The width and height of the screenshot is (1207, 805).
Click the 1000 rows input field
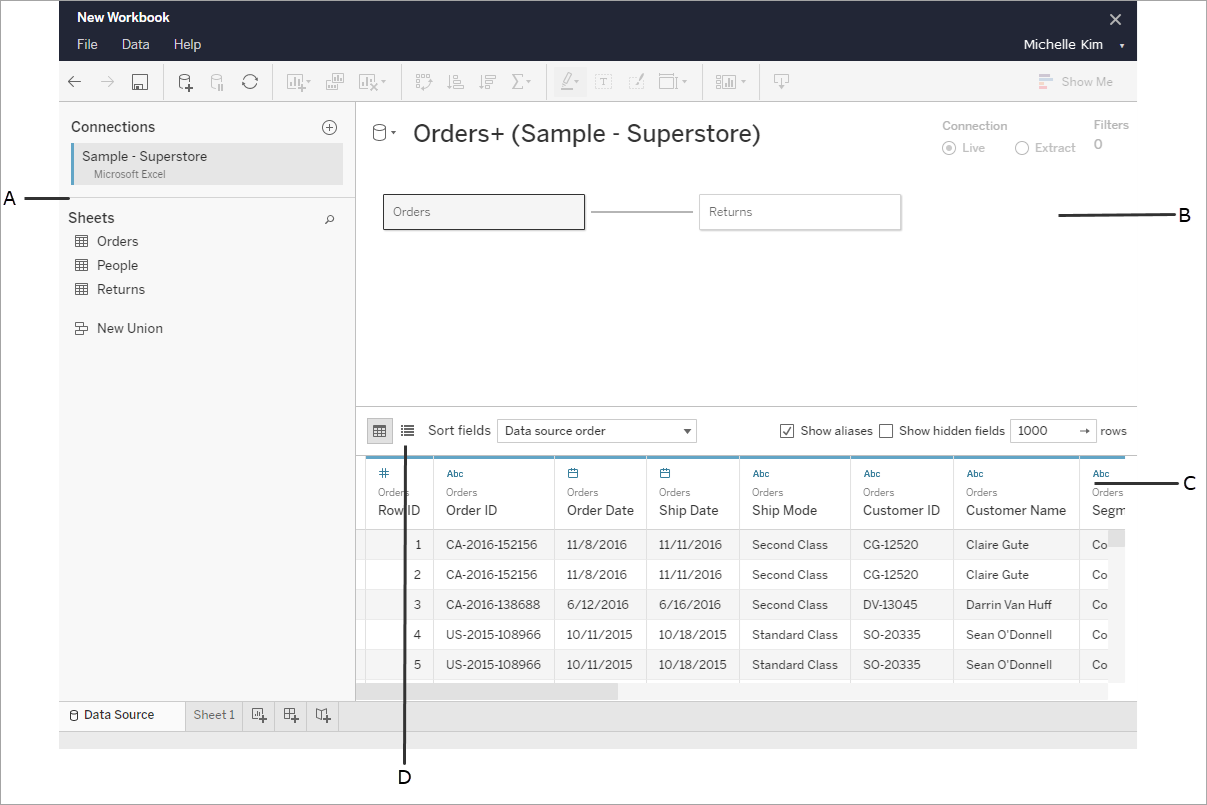coord(1045,430)
